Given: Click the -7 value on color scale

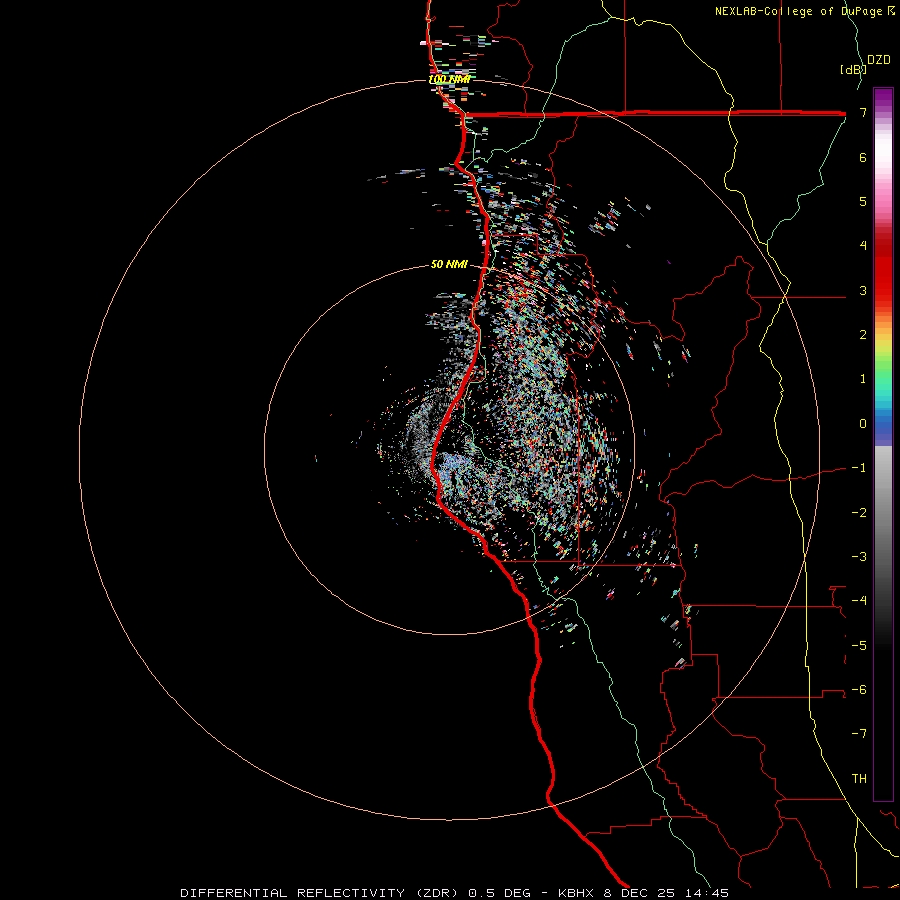Looking at the screenshot, I should click(859, 734).
